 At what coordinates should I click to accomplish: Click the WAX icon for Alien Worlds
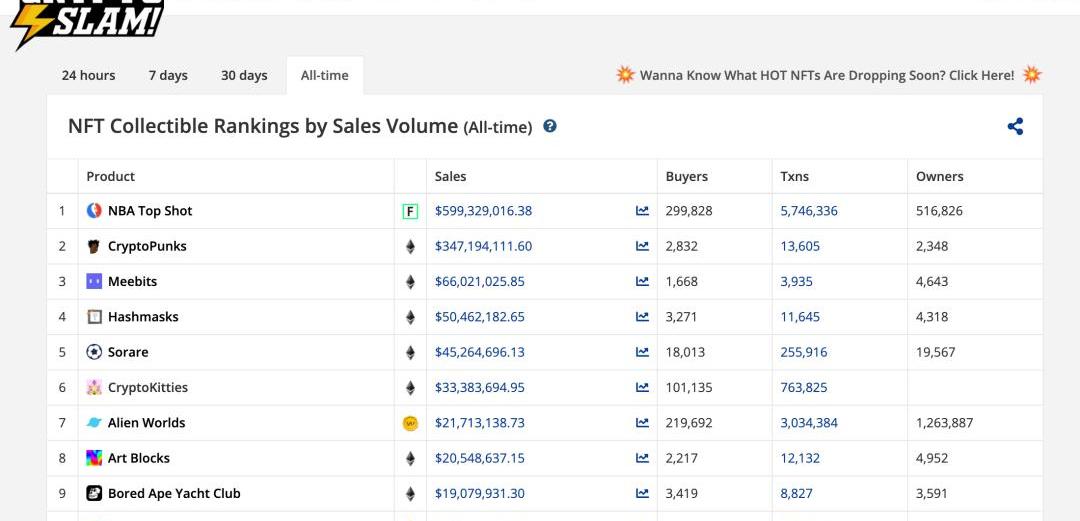[409, 423]
